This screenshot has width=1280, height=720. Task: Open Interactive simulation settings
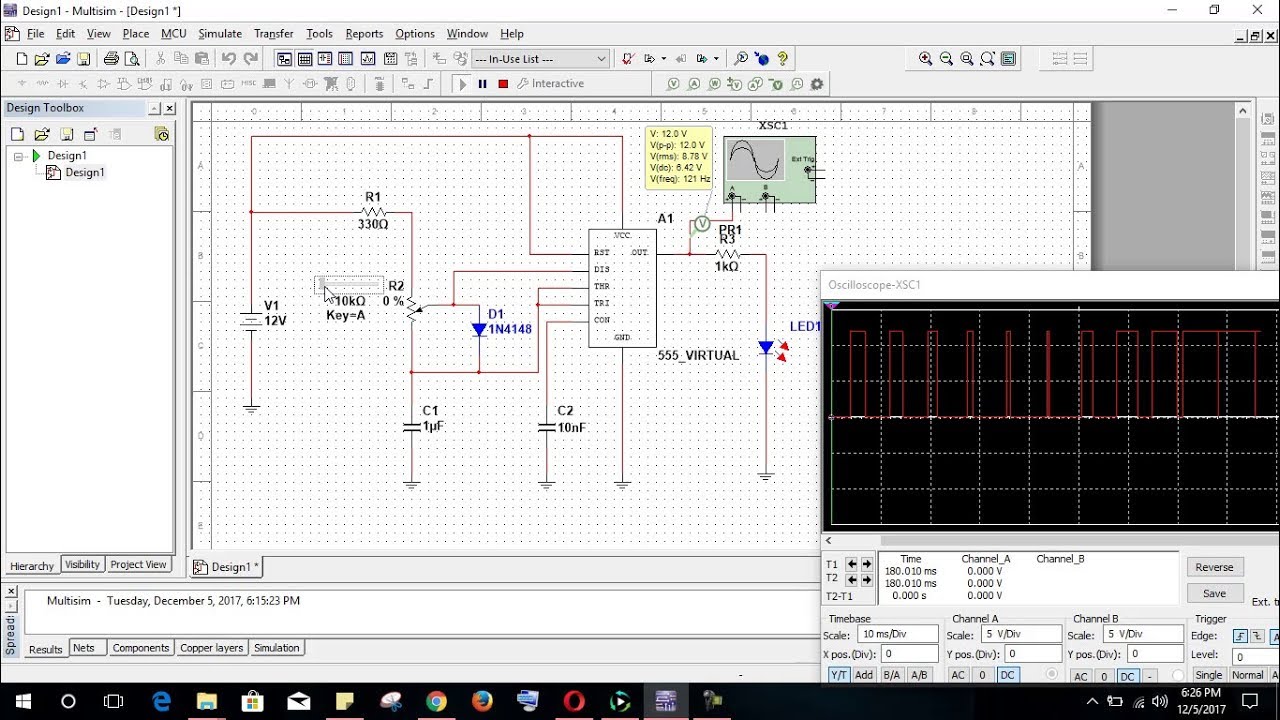pyautogui.click(x=551, y=84)
